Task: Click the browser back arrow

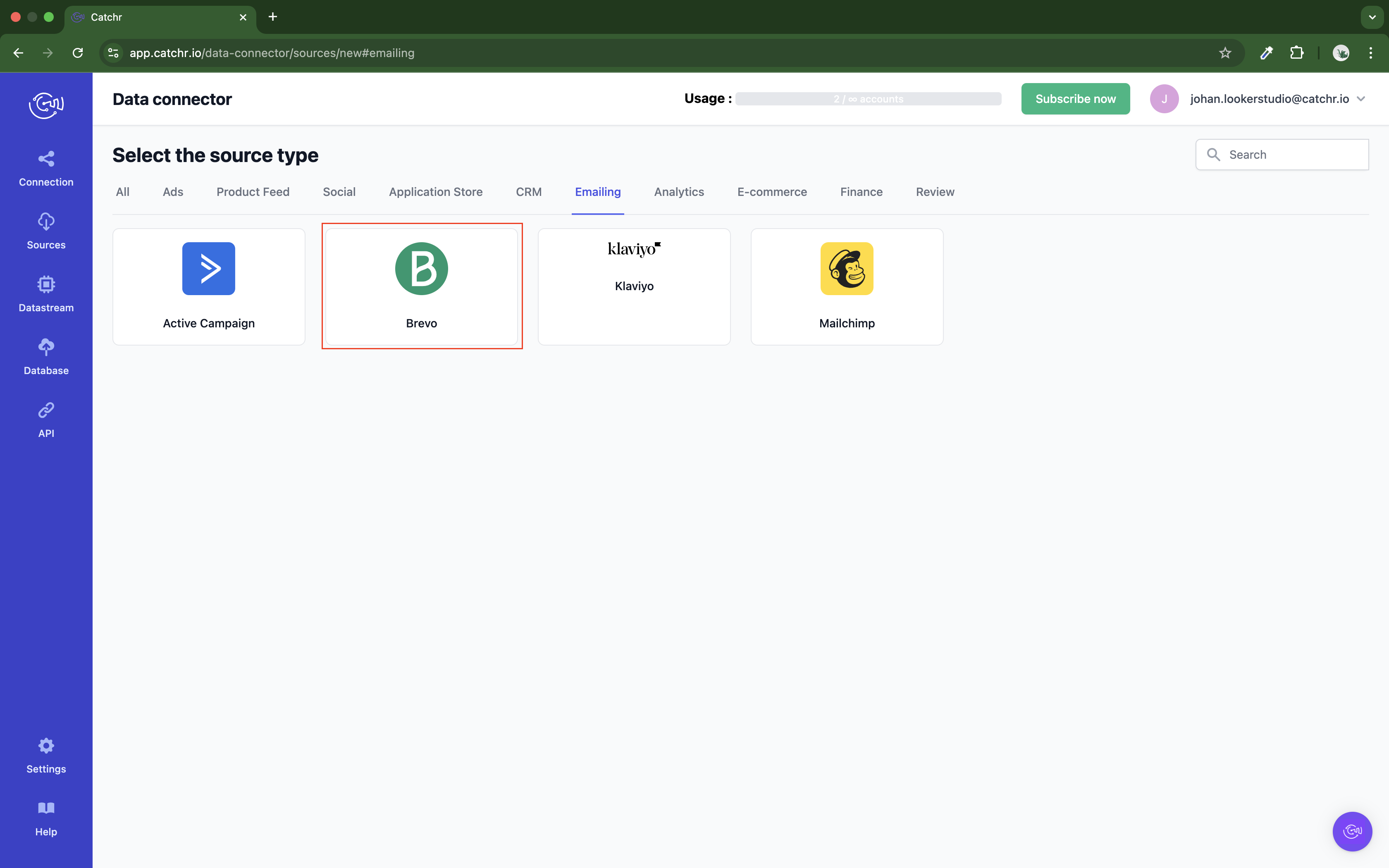Action: click(18, 53)
